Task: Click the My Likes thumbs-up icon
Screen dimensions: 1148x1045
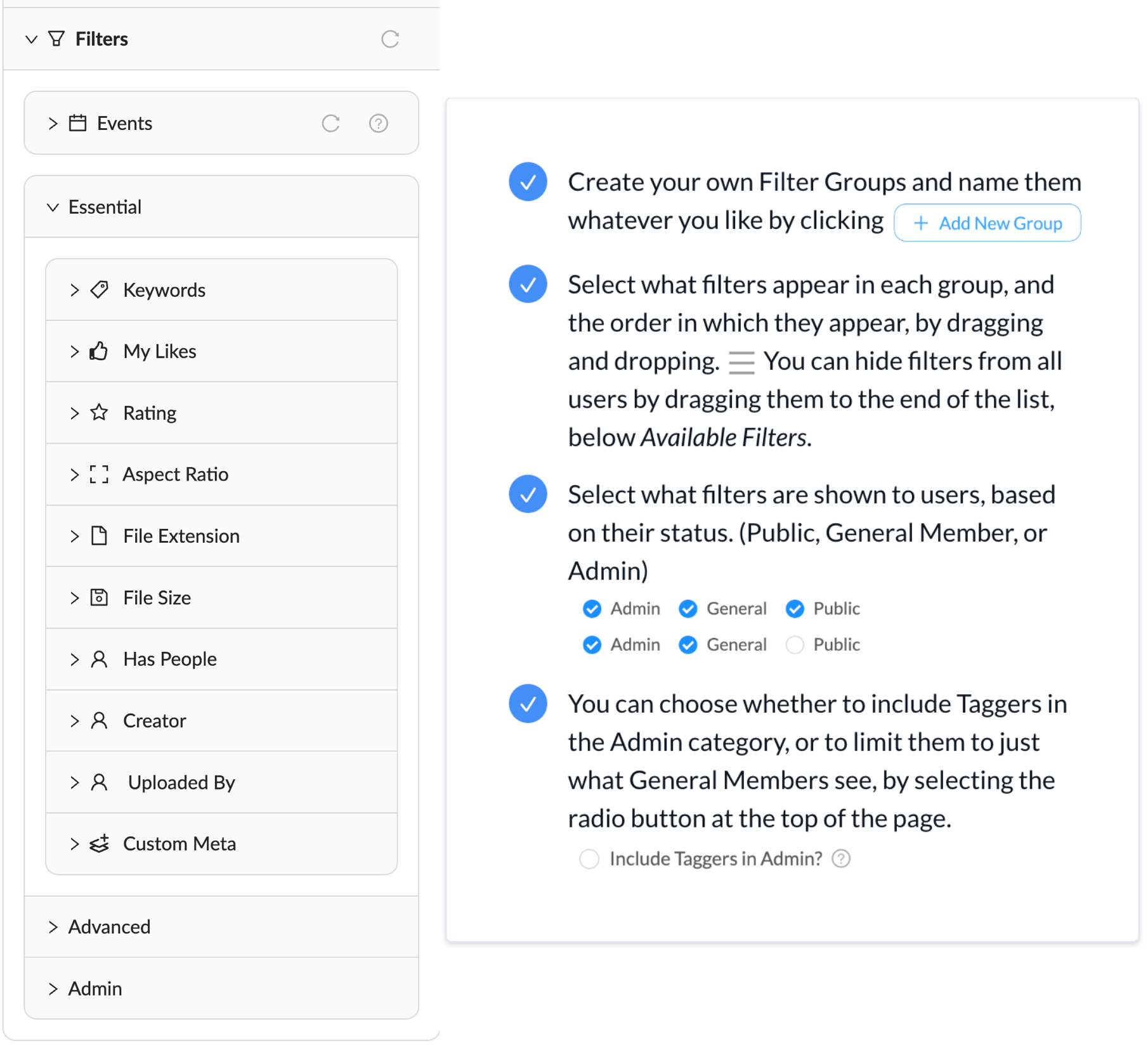Action: point(99,351)
